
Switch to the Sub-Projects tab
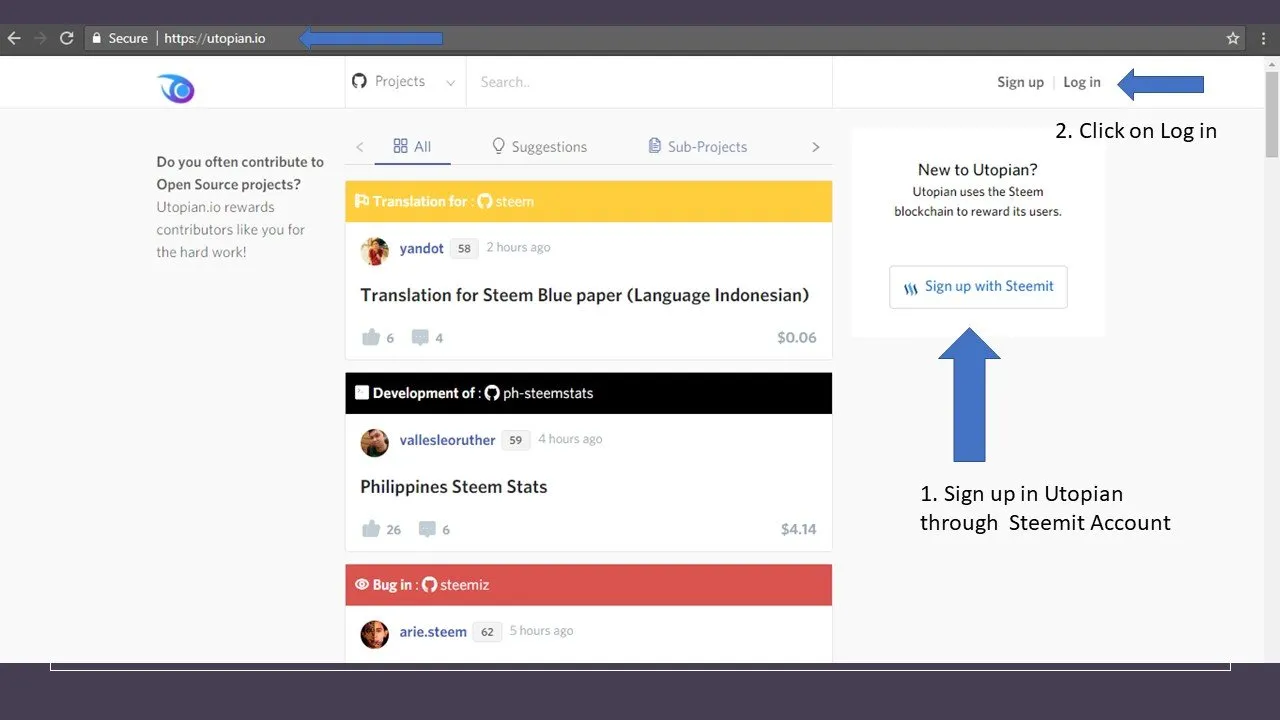(698, 146)
